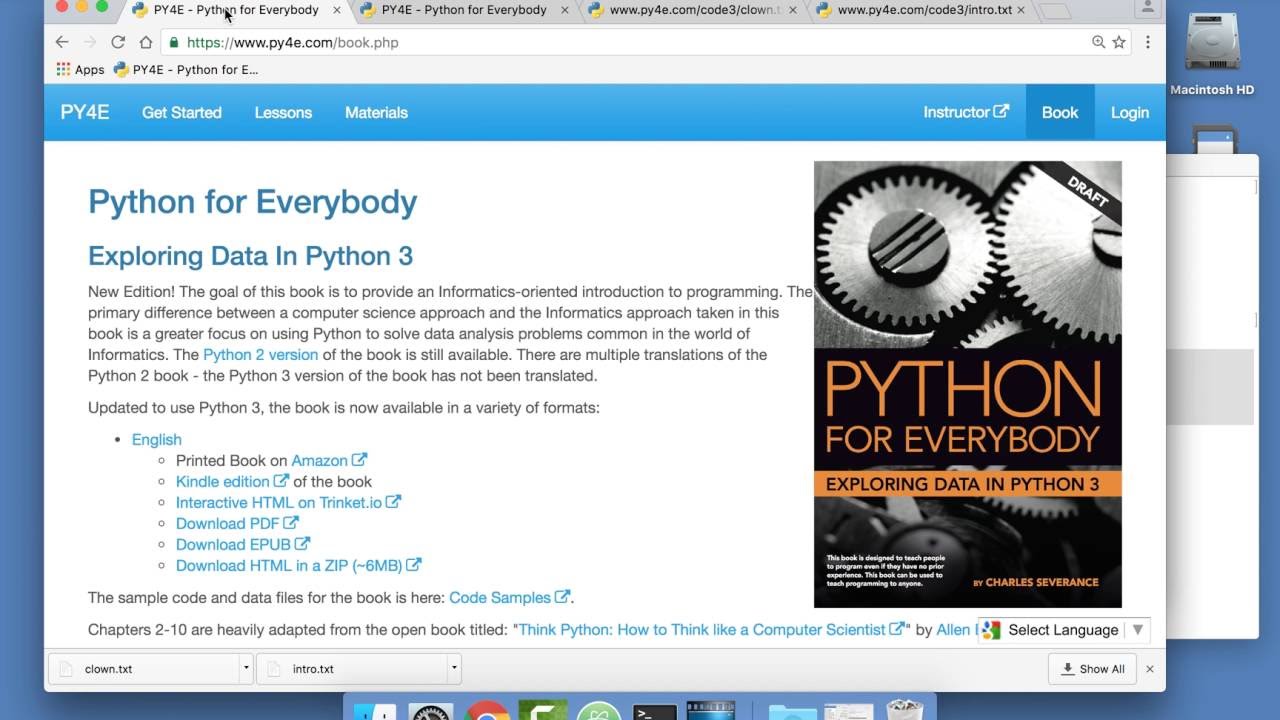The width and height of the screenshot is (1280, 720).
Task: Click Show All downloads button
Action: (x=1092, y=668)
